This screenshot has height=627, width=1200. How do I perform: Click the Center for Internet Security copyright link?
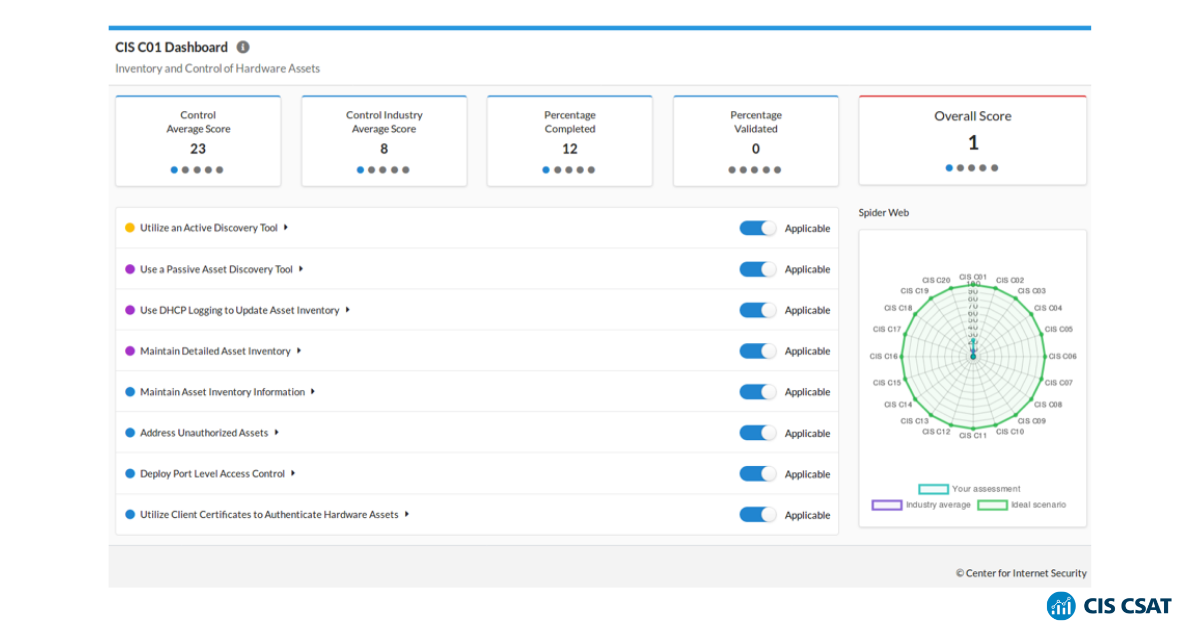(1022, 573)
